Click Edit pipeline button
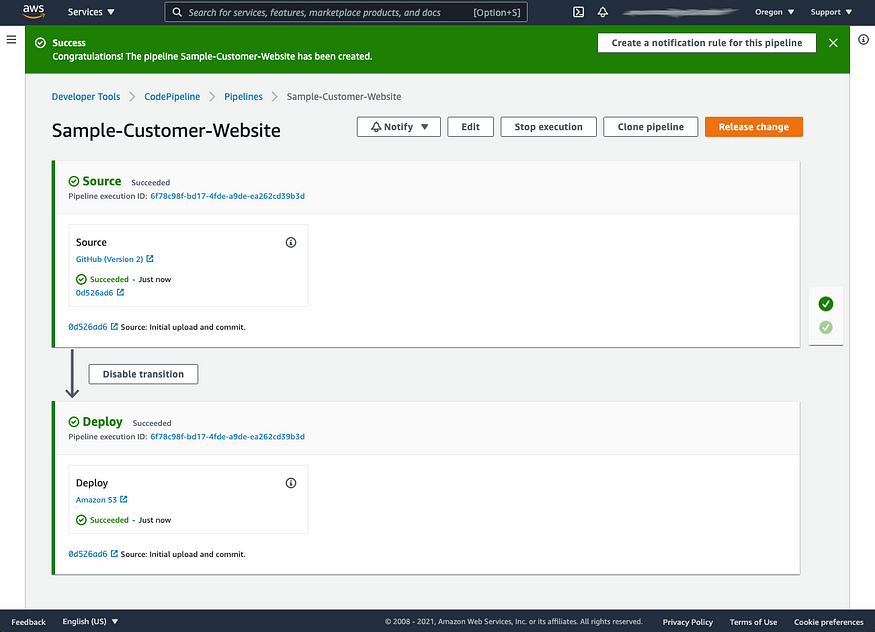The height and width of the screenshot is (632, 875). [470, 127]
